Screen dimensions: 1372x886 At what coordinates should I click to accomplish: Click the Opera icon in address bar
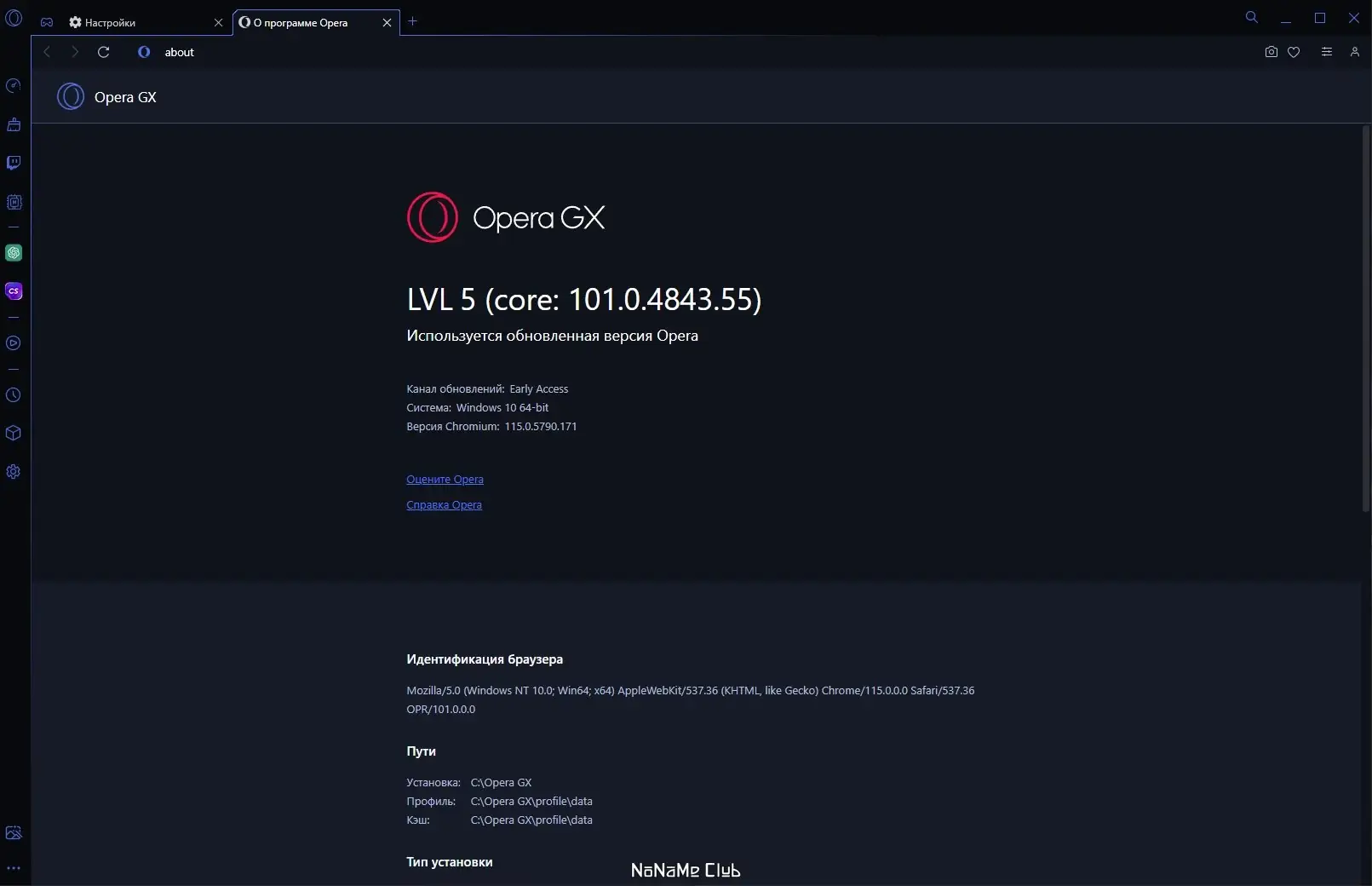tap(144, 52)
